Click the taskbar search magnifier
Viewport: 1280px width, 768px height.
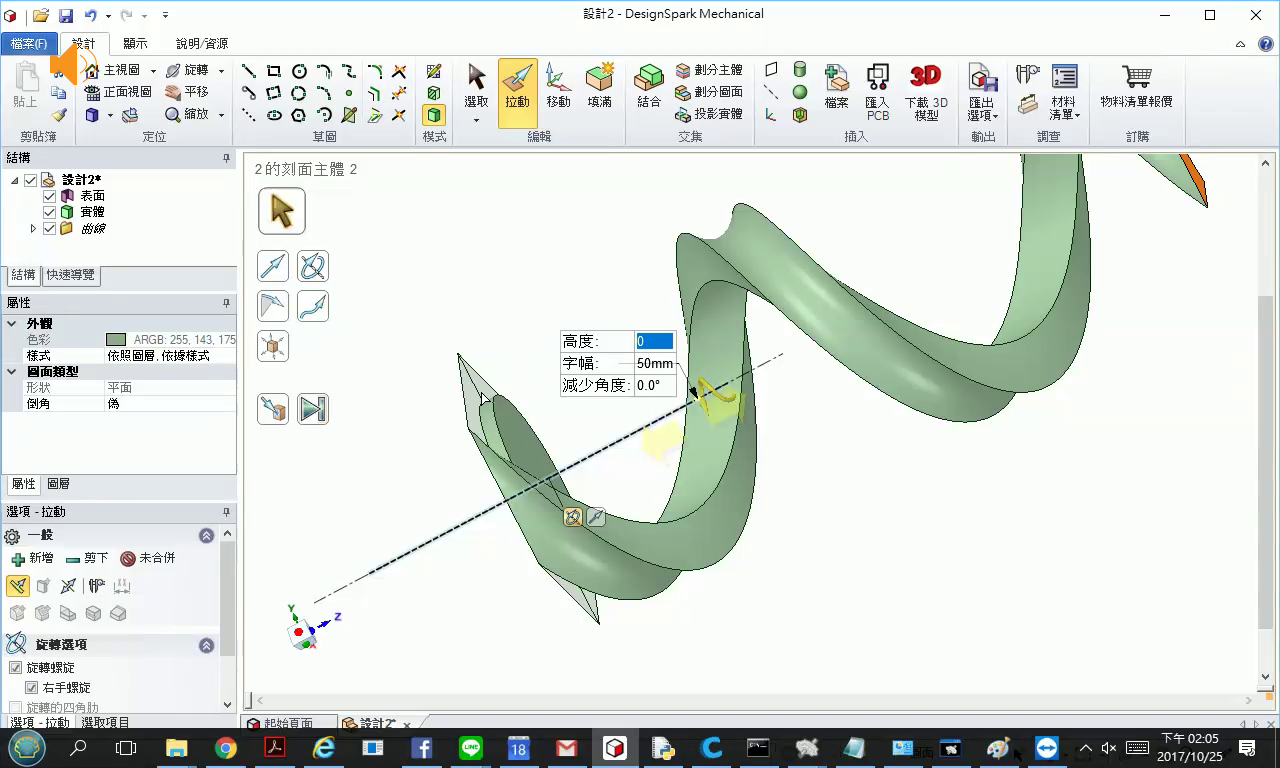click(x=77, y=747)
